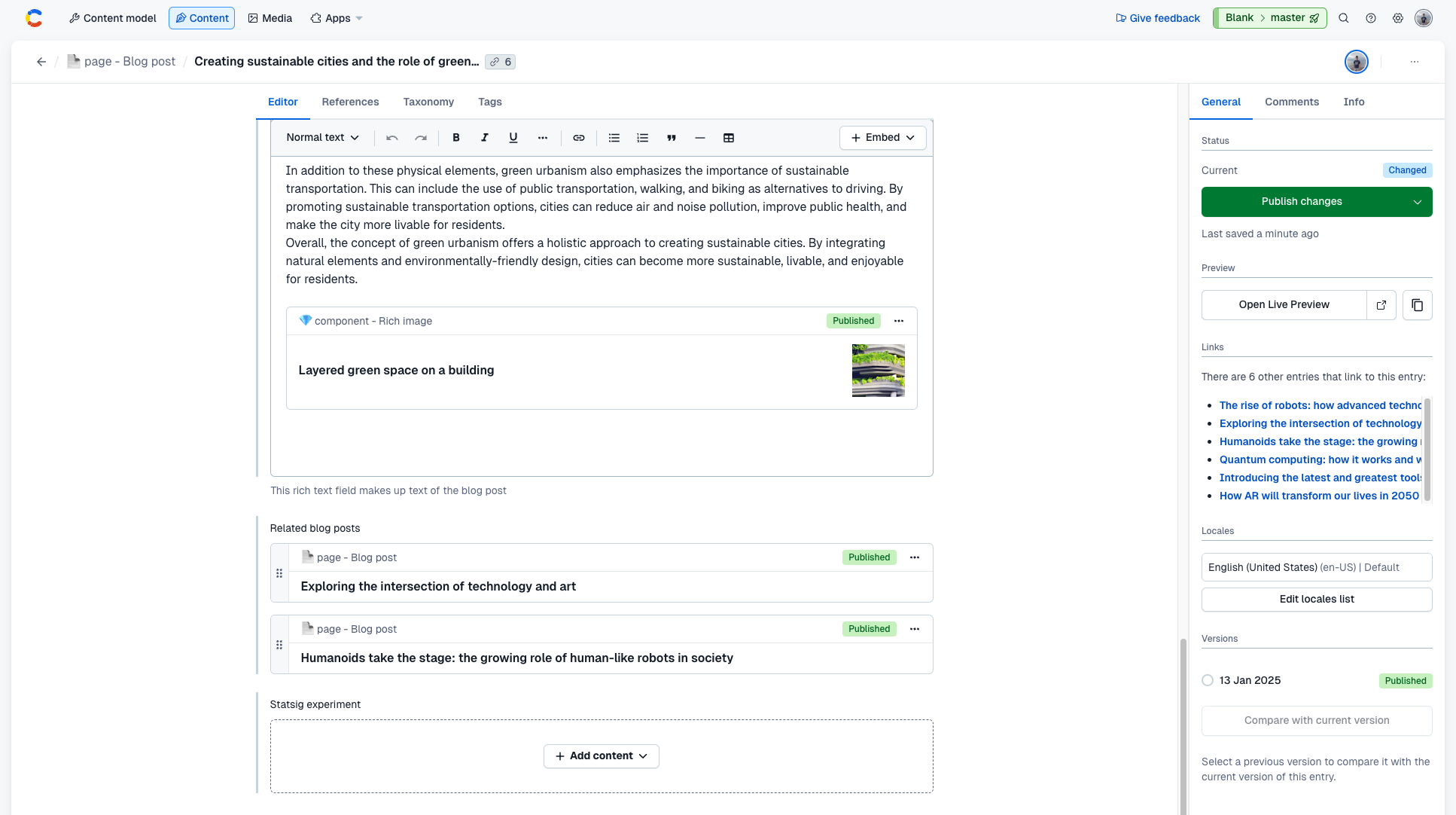Open the Add content dropdown

pyautogui.click(x=601, y=756)
